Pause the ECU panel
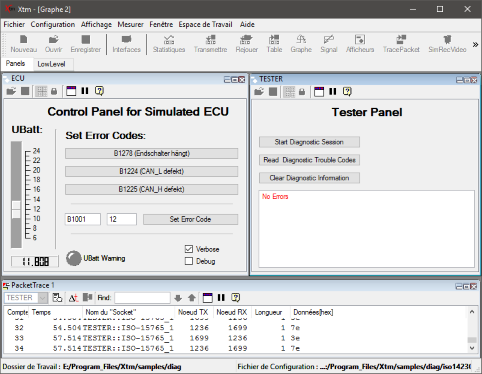482x374 pixels. point(85,91)
